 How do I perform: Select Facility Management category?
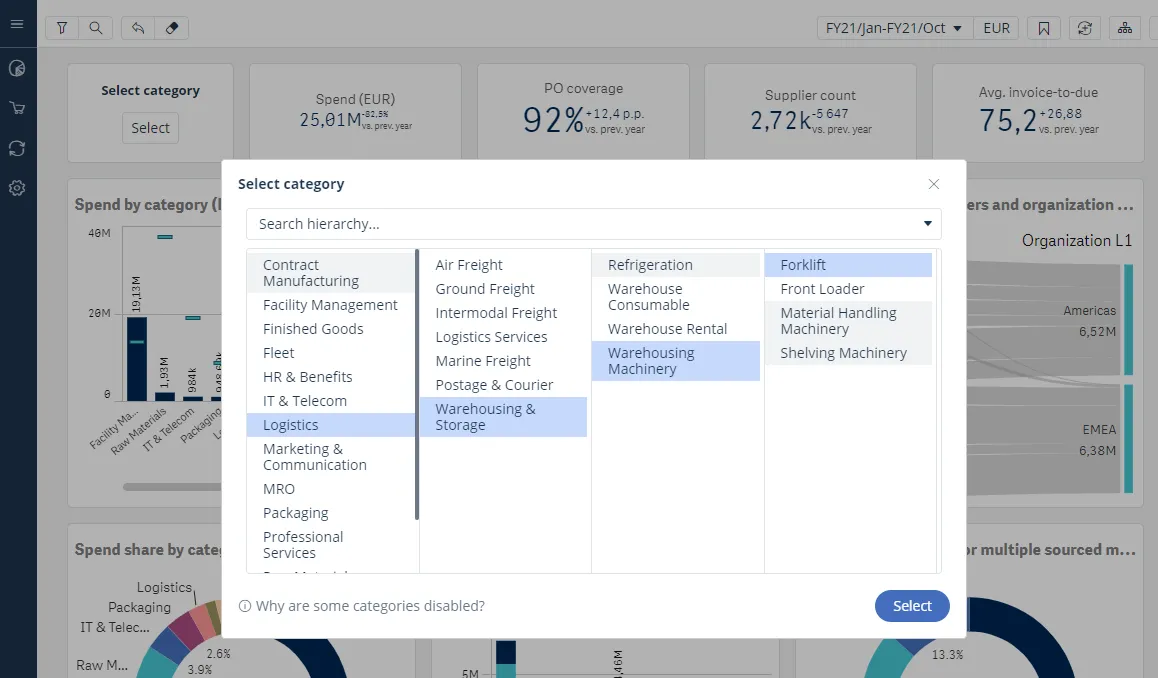click(x=330, y=305)
